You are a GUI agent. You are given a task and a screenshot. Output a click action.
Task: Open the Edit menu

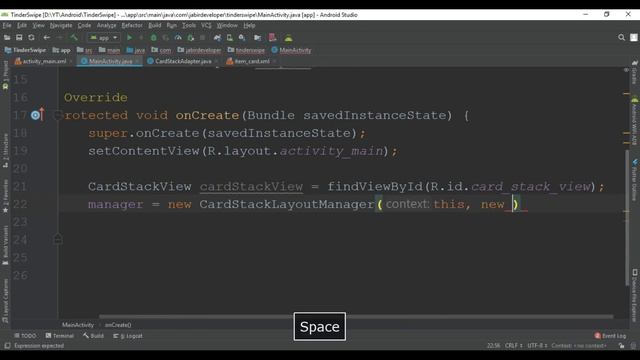[22, 25]
